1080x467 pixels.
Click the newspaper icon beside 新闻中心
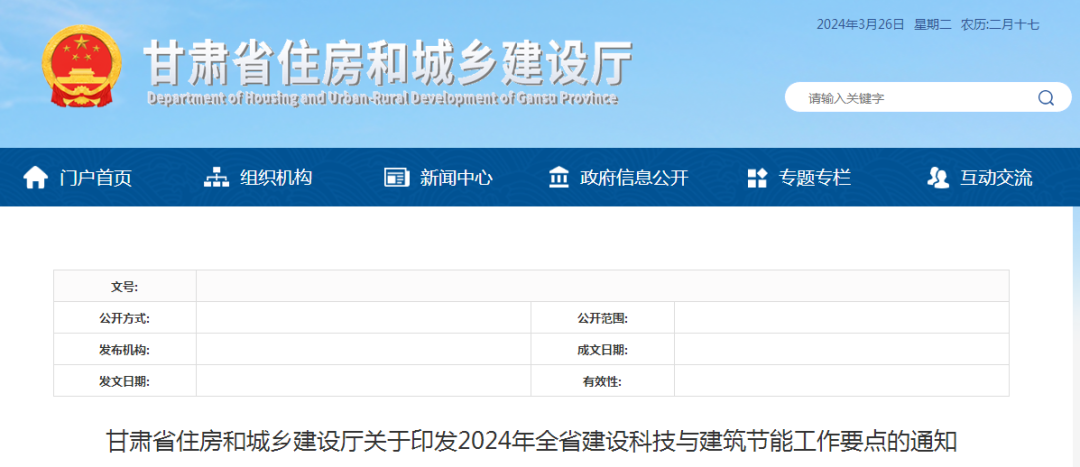pos(397,178)
